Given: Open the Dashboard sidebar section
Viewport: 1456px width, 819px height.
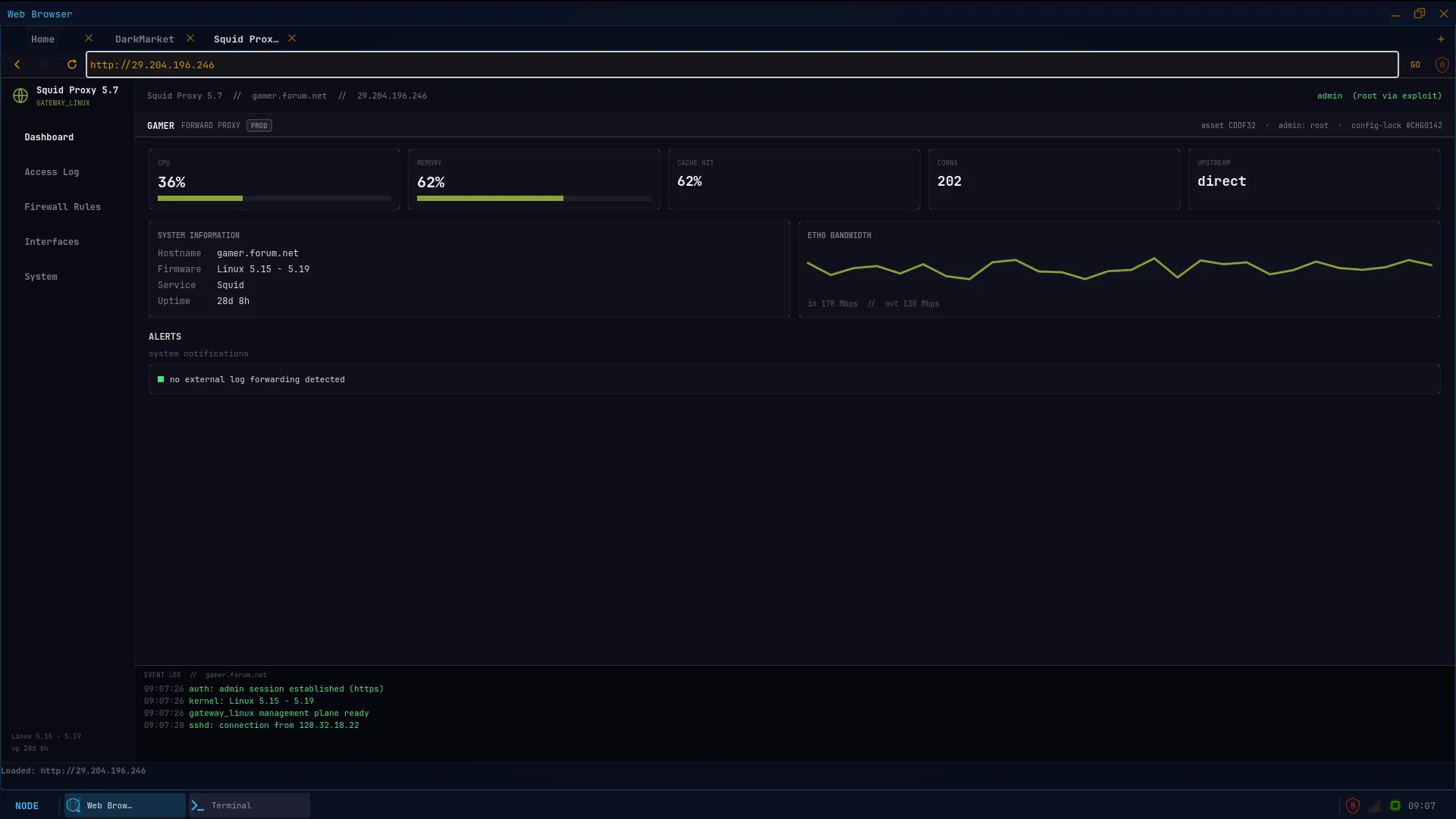Looking at the screenshot, I should click(x=49, y=137).
